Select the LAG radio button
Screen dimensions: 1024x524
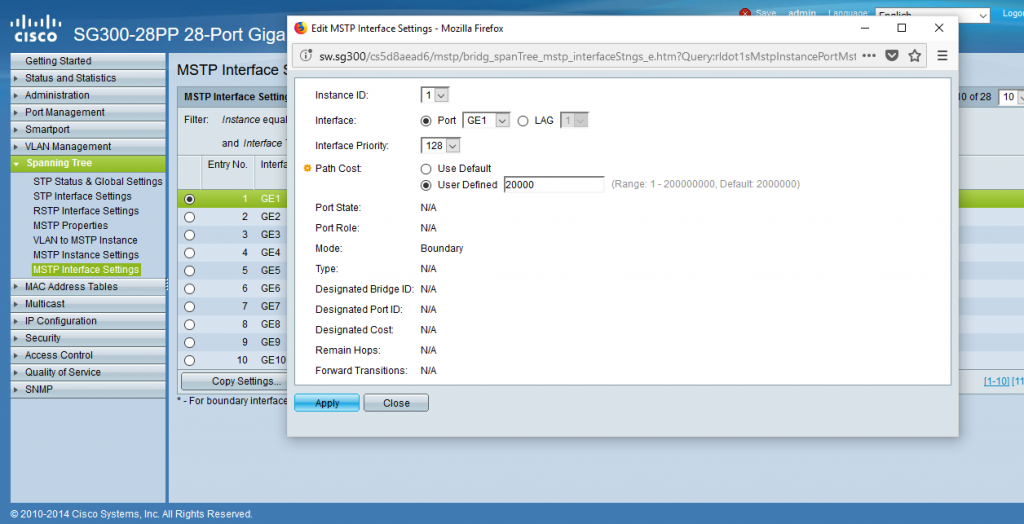click(522, 121)
